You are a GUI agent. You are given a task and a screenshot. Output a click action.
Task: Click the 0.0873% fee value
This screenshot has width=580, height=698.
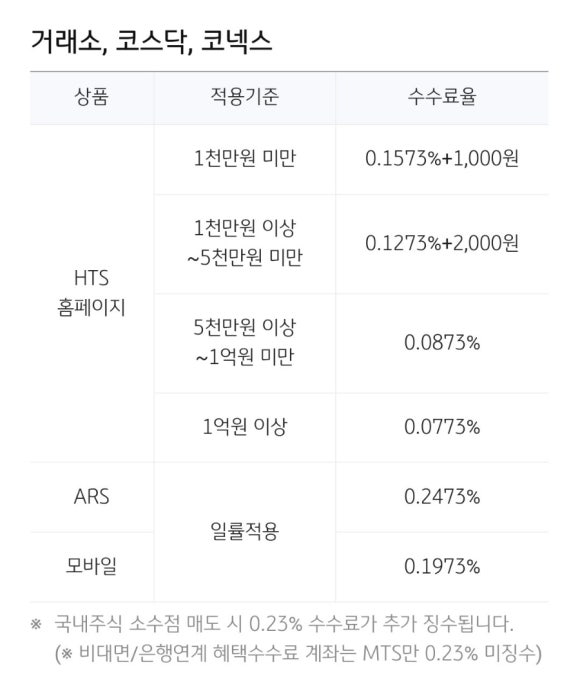[442, 343]
